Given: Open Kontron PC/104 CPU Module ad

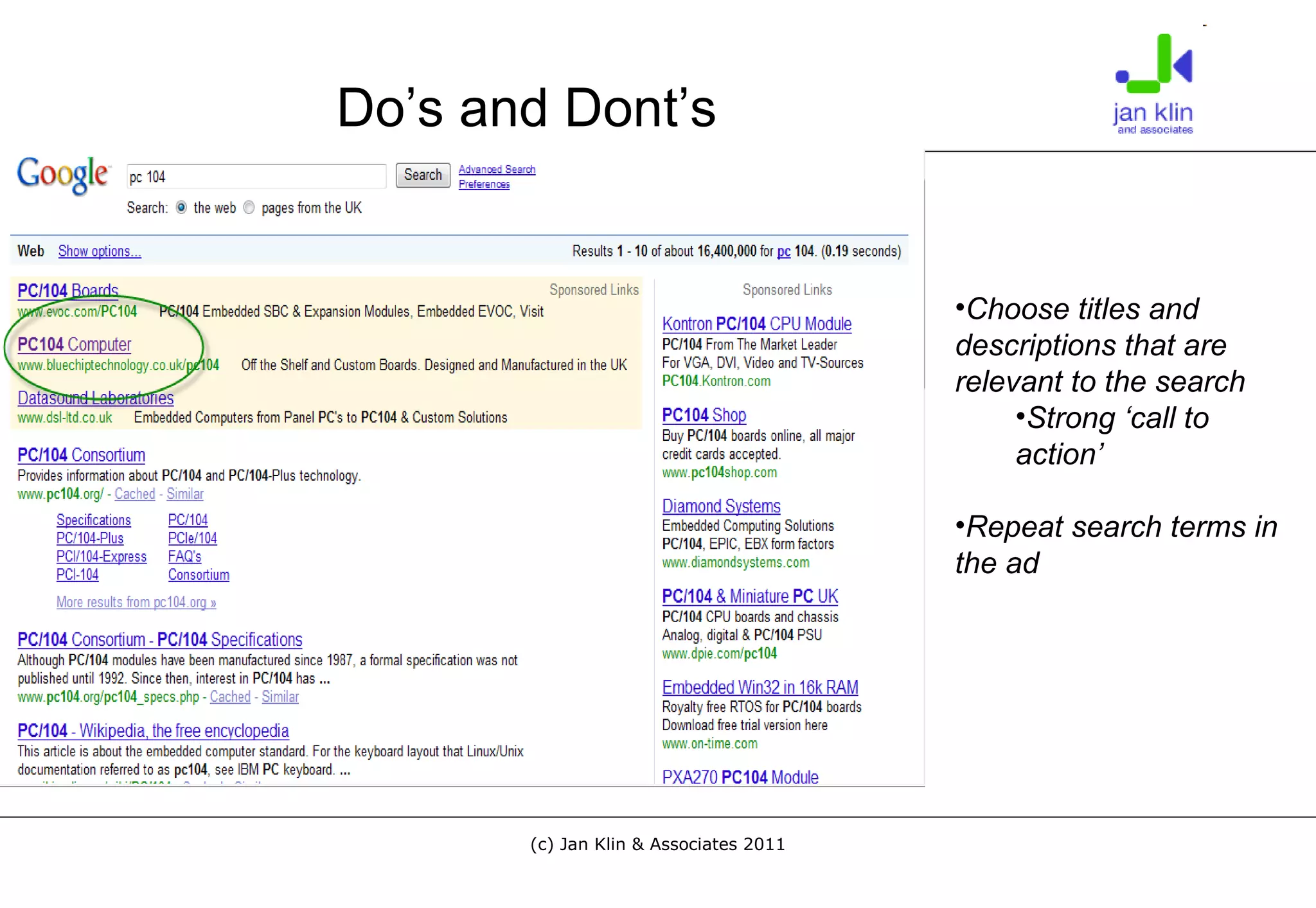Looking at the screenshot, I should coord(757,324).
